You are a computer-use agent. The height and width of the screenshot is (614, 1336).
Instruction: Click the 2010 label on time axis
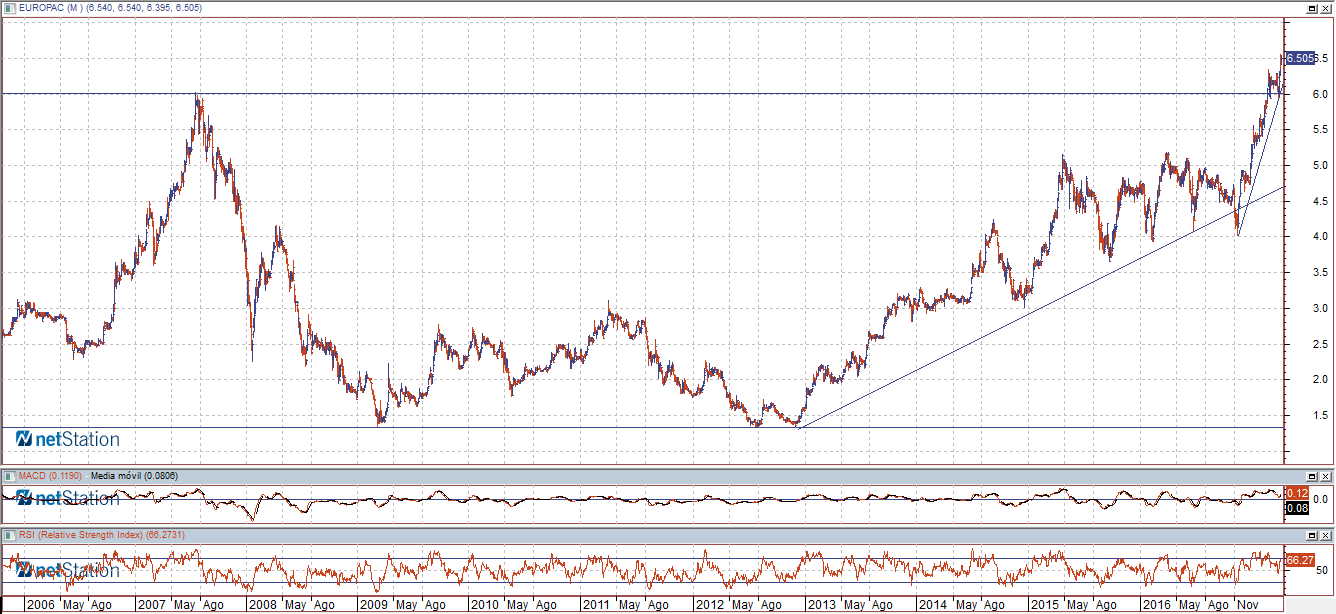(x=484, y=605)
